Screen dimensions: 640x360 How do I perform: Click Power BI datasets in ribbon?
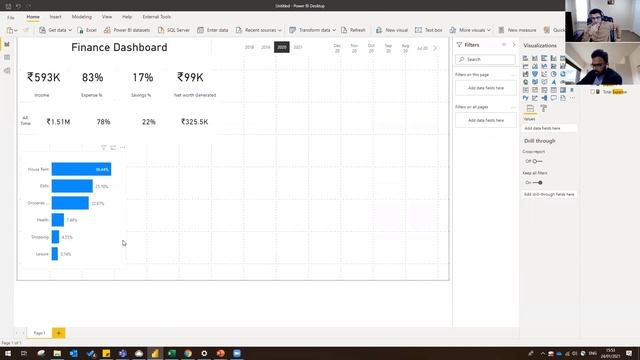127,30
